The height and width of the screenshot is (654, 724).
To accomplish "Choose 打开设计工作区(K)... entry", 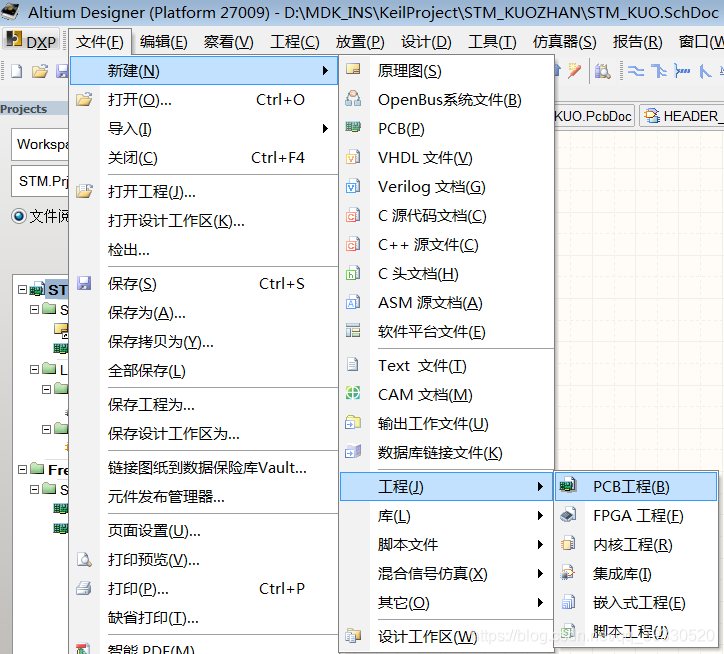I will pyautogui.click(x=204, y=220).
